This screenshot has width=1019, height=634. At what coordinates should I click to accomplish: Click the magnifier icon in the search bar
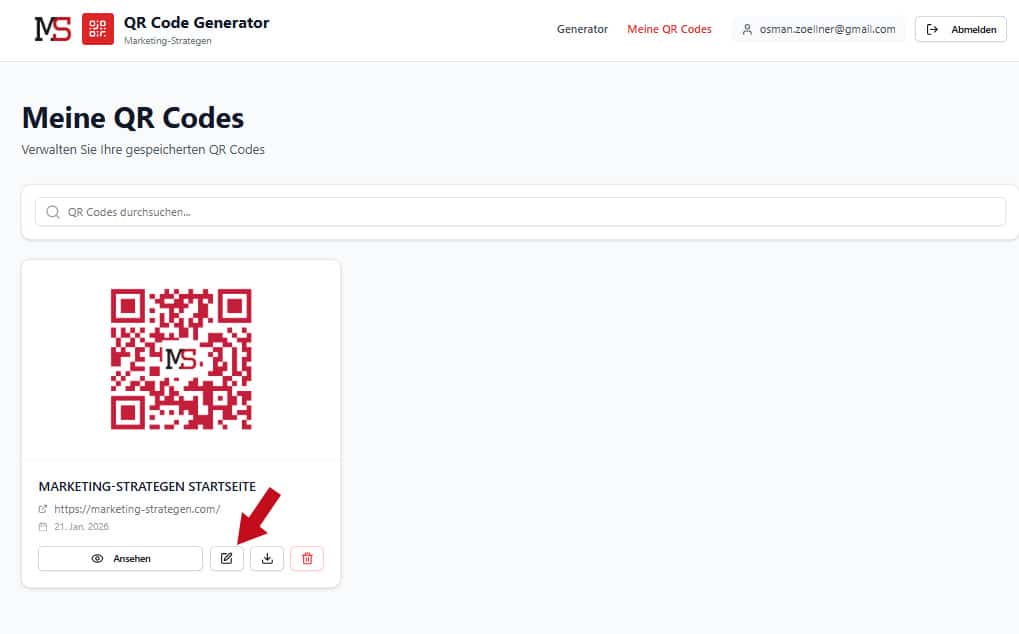click(52, 211)
